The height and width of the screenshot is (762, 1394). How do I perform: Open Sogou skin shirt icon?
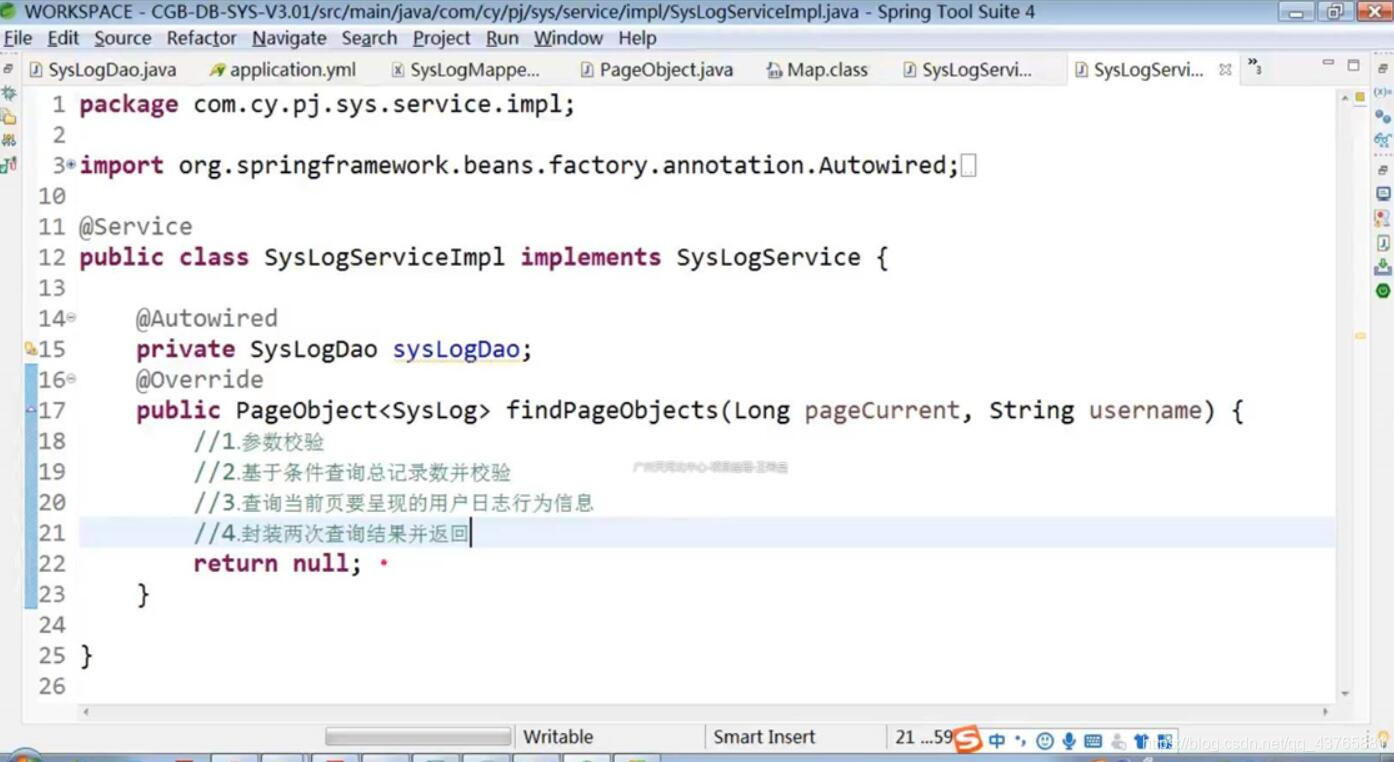pyautogui.click(x=1141, y=740)
